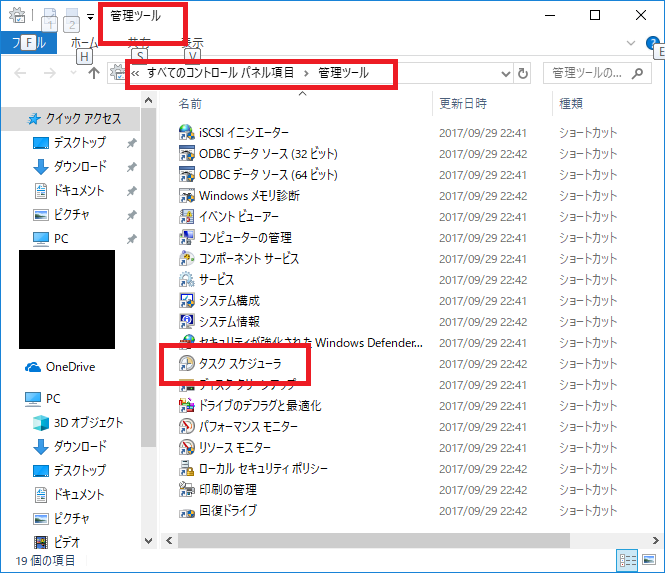Viewport: 665px width, 573px height.
Task: Select the 印刷の管理 printer icon
Action: (x=187, y=489)
